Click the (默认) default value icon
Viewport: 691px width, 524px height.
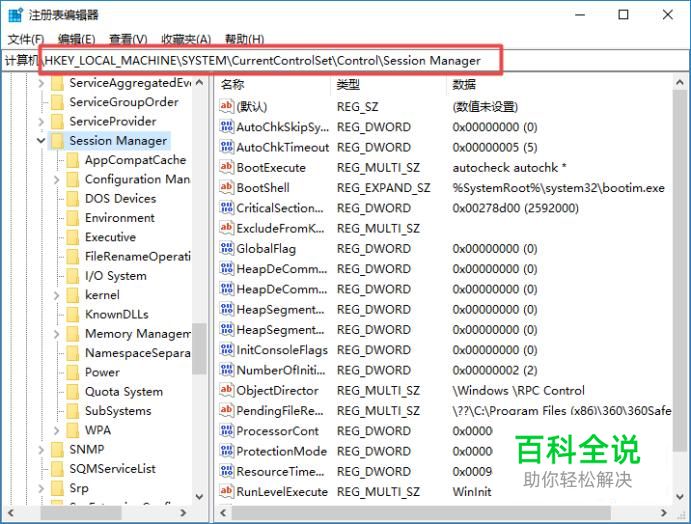point(227,106)
